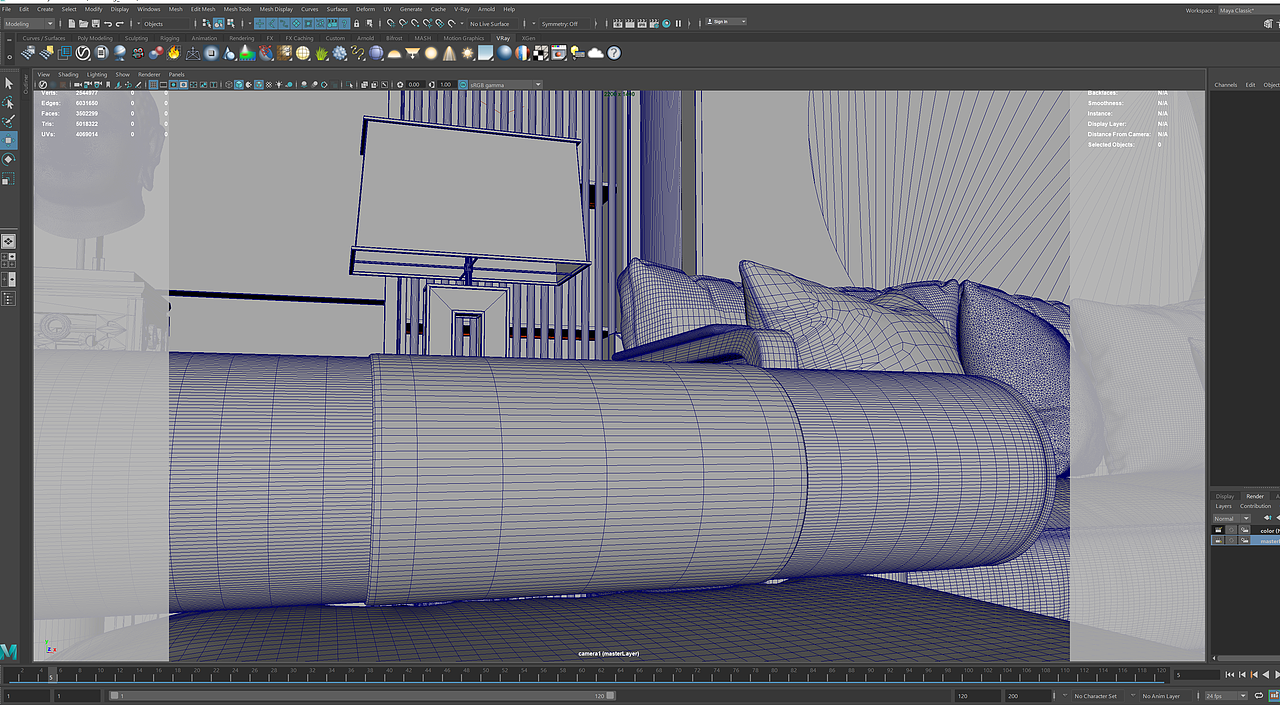The width and height of the screenshot is (1280, 705).
Task: Choose the Lasso select tool
Action: click(x=9, y=102)
